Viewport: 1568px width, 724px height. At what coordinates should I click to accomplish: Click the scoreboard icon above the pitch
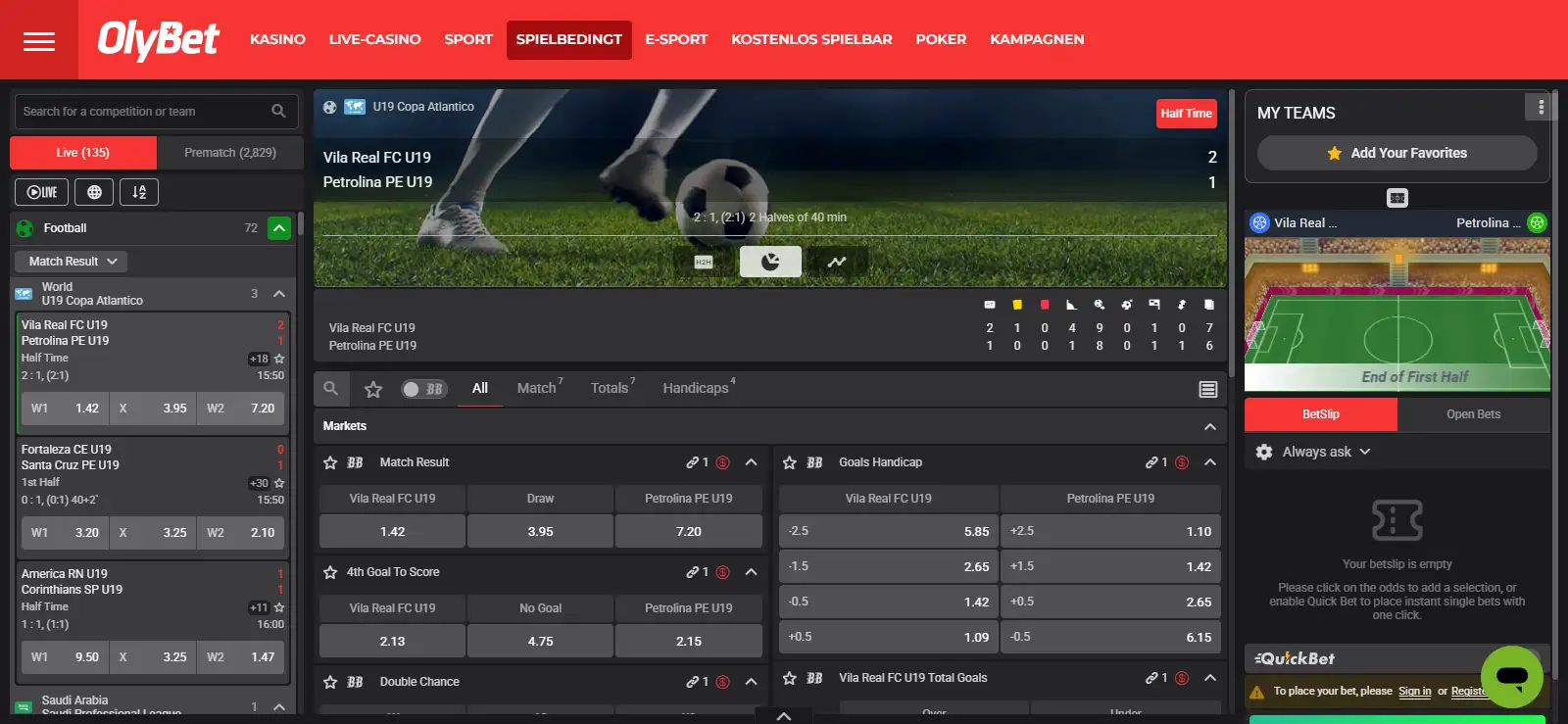(1397, 198)
